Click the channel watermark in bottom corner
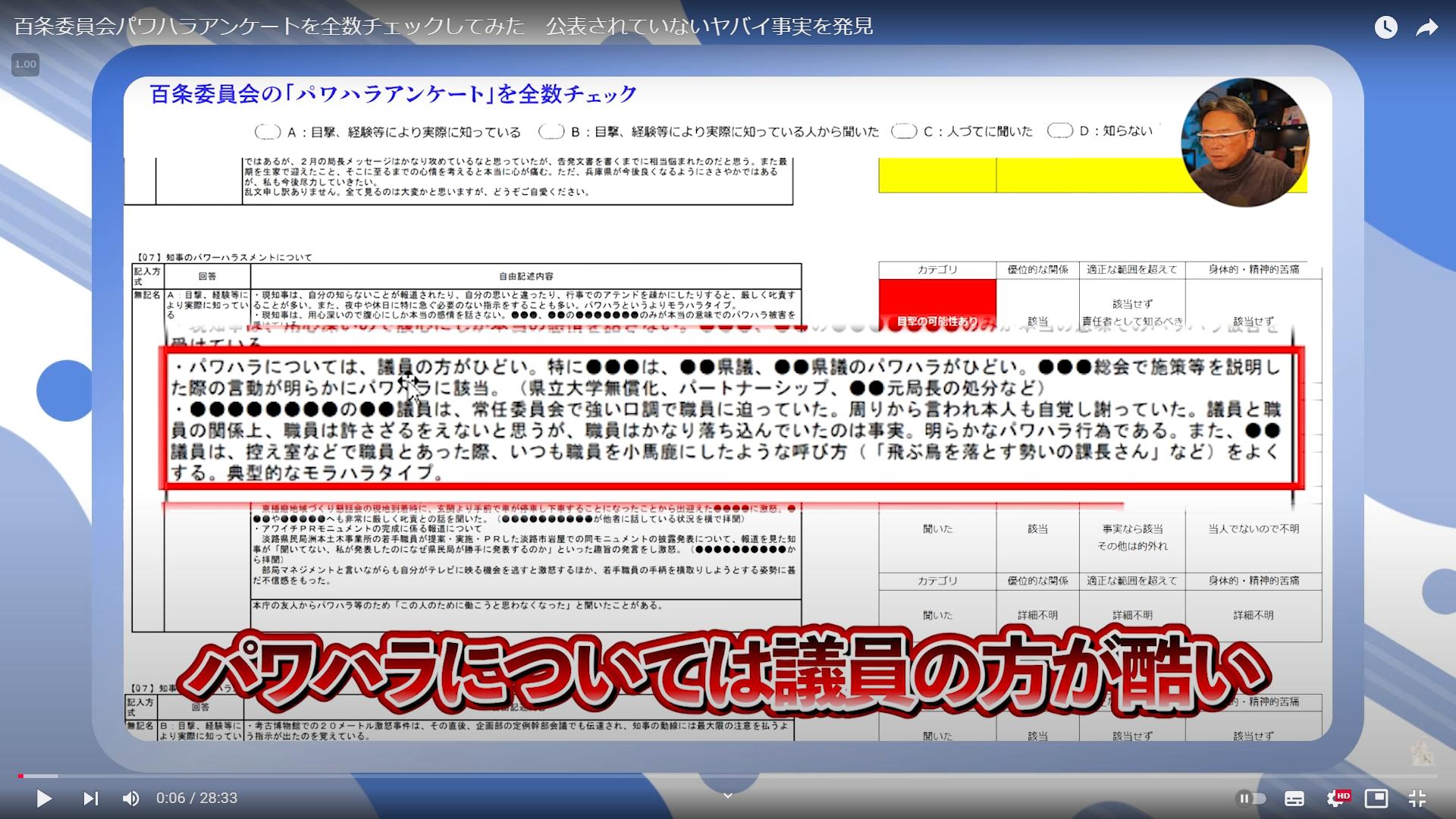Image resolution: width=1456 pixels, height=819 pixels. 1421,753
